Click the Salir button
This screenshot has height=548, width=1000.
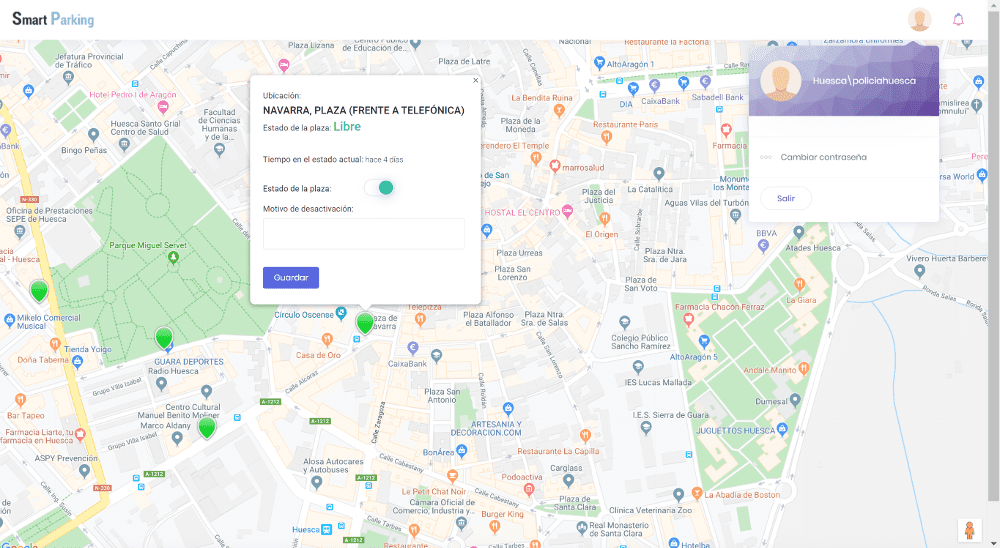click(786, 198)
